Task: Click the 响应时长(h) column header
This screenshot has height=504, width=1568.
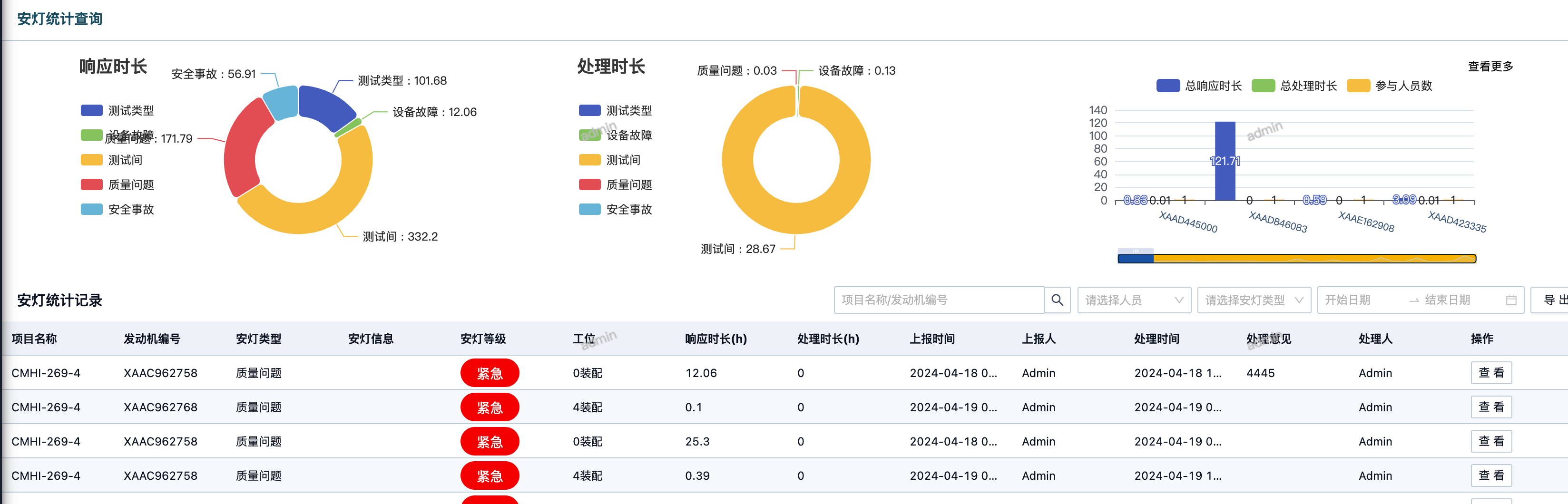Action: 716,339
